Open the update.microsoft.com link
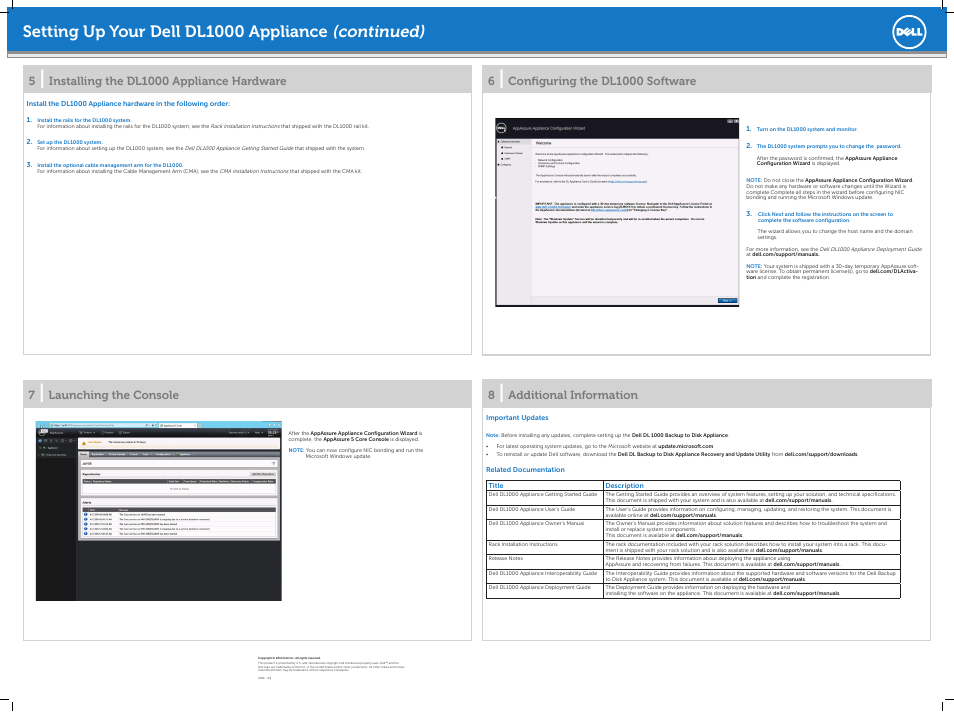This screenshot has height=712, width=954. click(685, 446)
